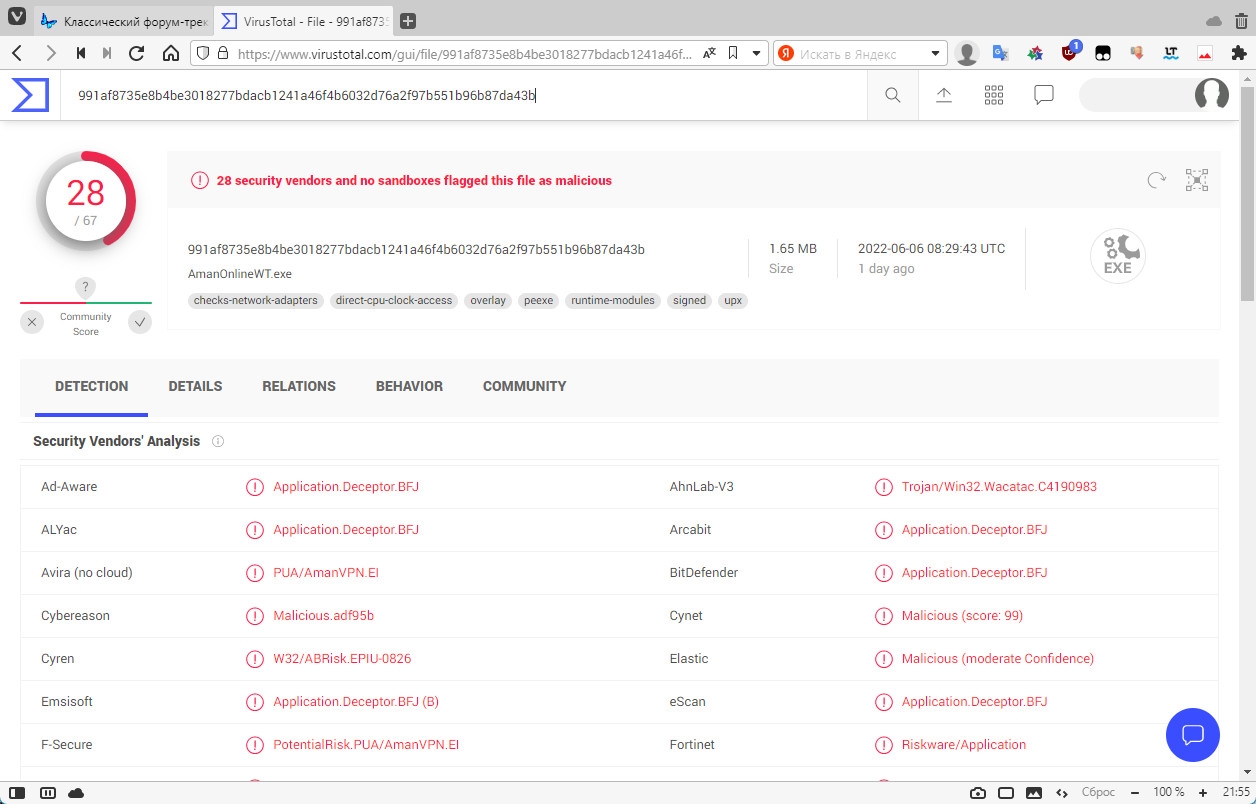Click the detection score 28/67 gauge
The height and width of the screenshot is (804, 1256).
coord(86,201)
